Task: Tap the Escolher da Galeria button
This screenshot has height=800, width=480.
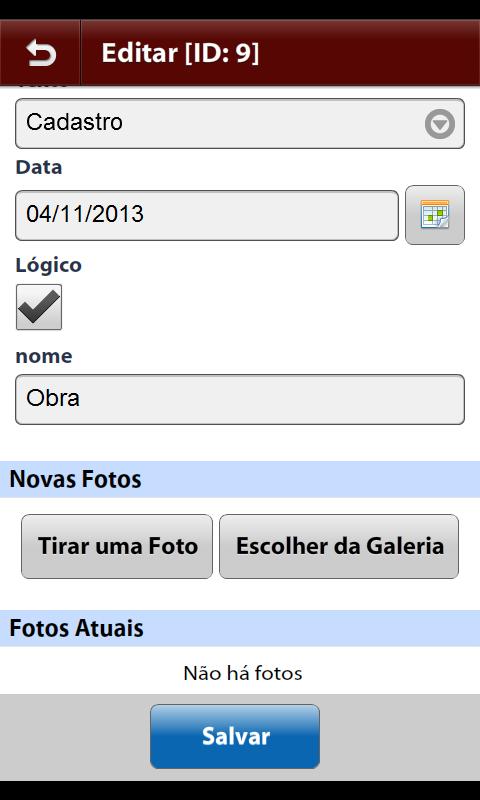Action: (339, 546)
